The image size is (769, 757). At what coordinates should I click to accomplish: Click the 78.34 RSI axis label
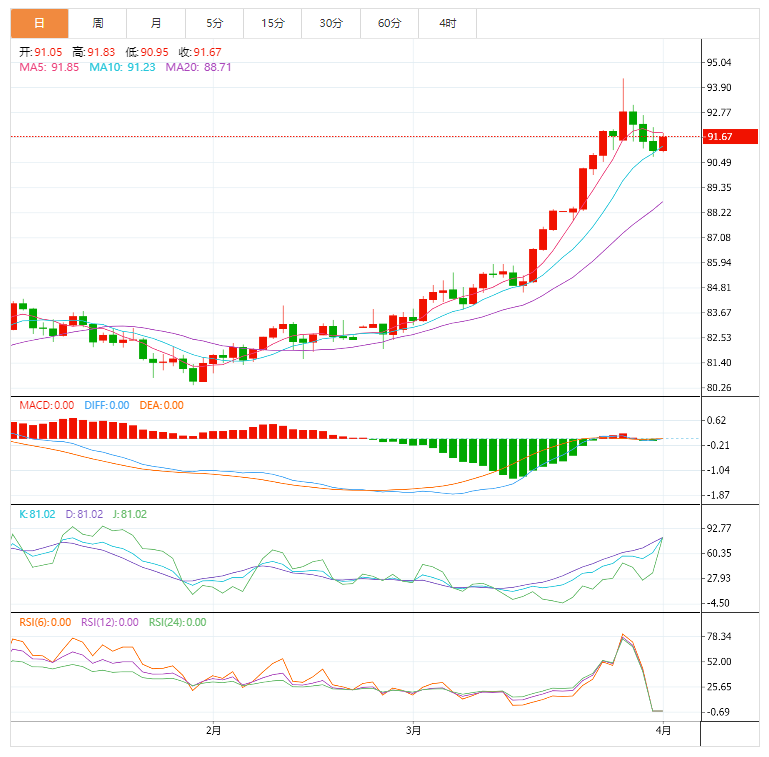[718, 636]
